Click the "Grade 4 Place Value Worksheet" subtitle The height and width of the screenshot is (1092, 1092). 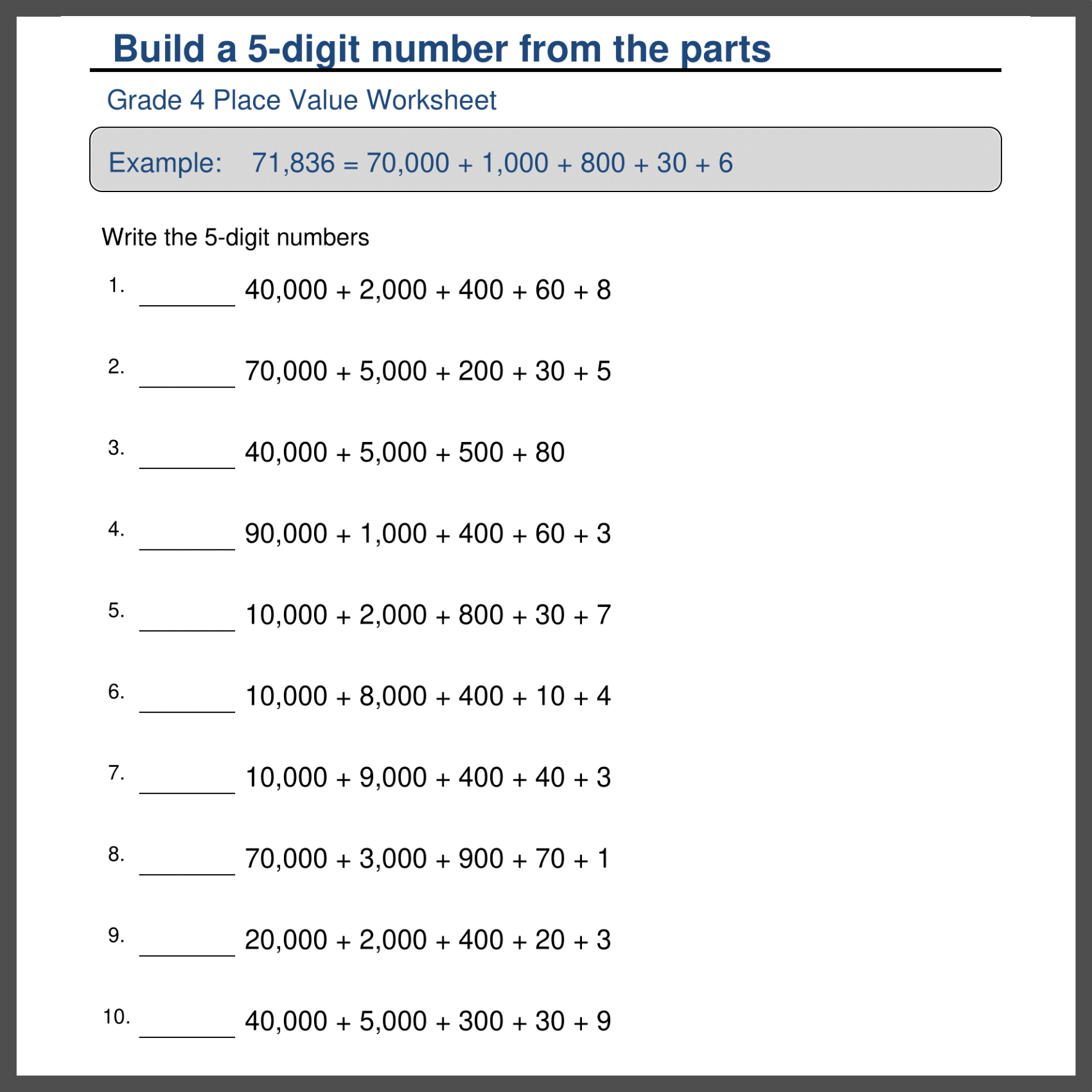301,100
